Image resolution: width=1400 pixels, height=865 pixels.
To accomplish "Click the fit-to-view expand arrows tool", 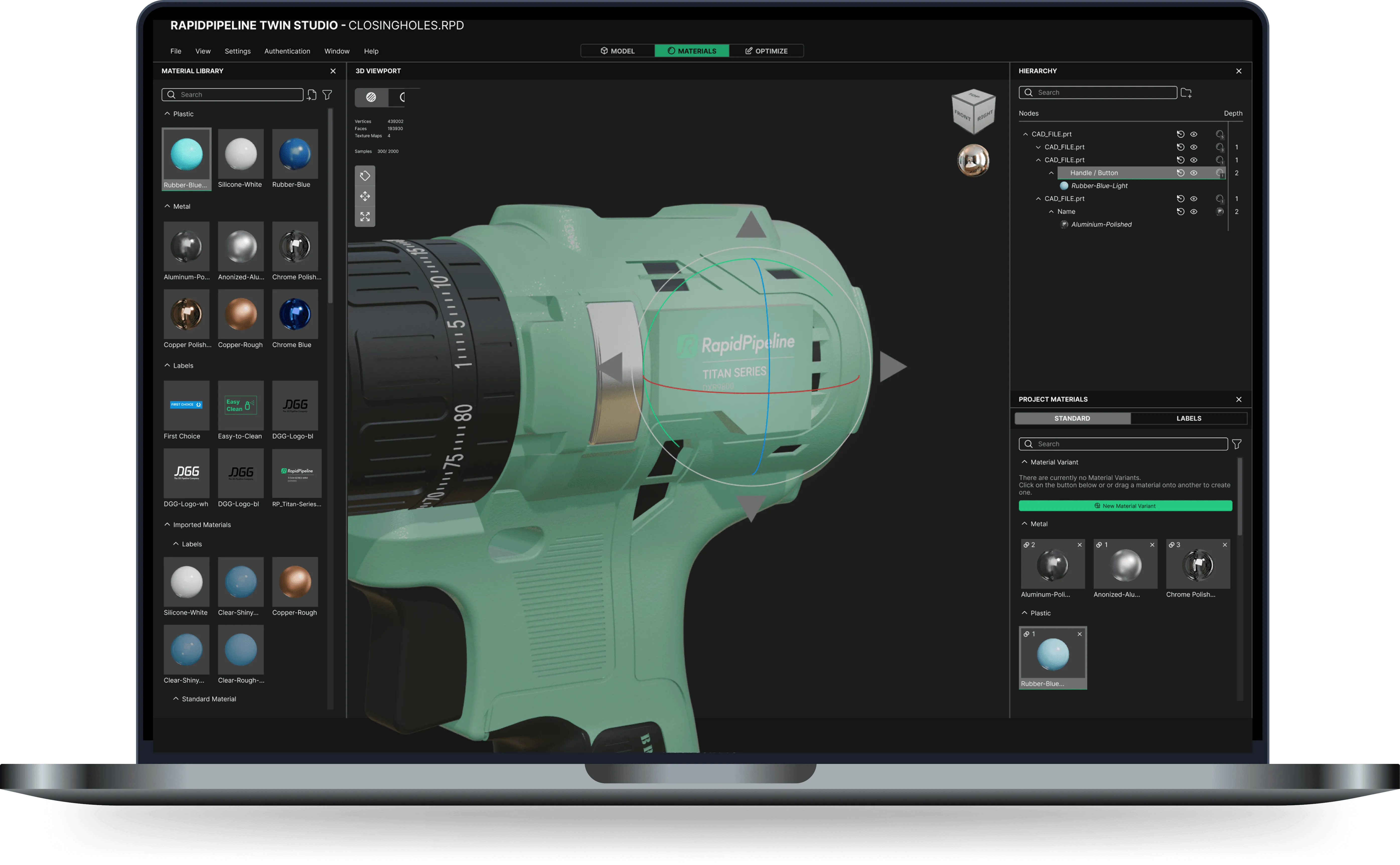I will pos(365,217).
